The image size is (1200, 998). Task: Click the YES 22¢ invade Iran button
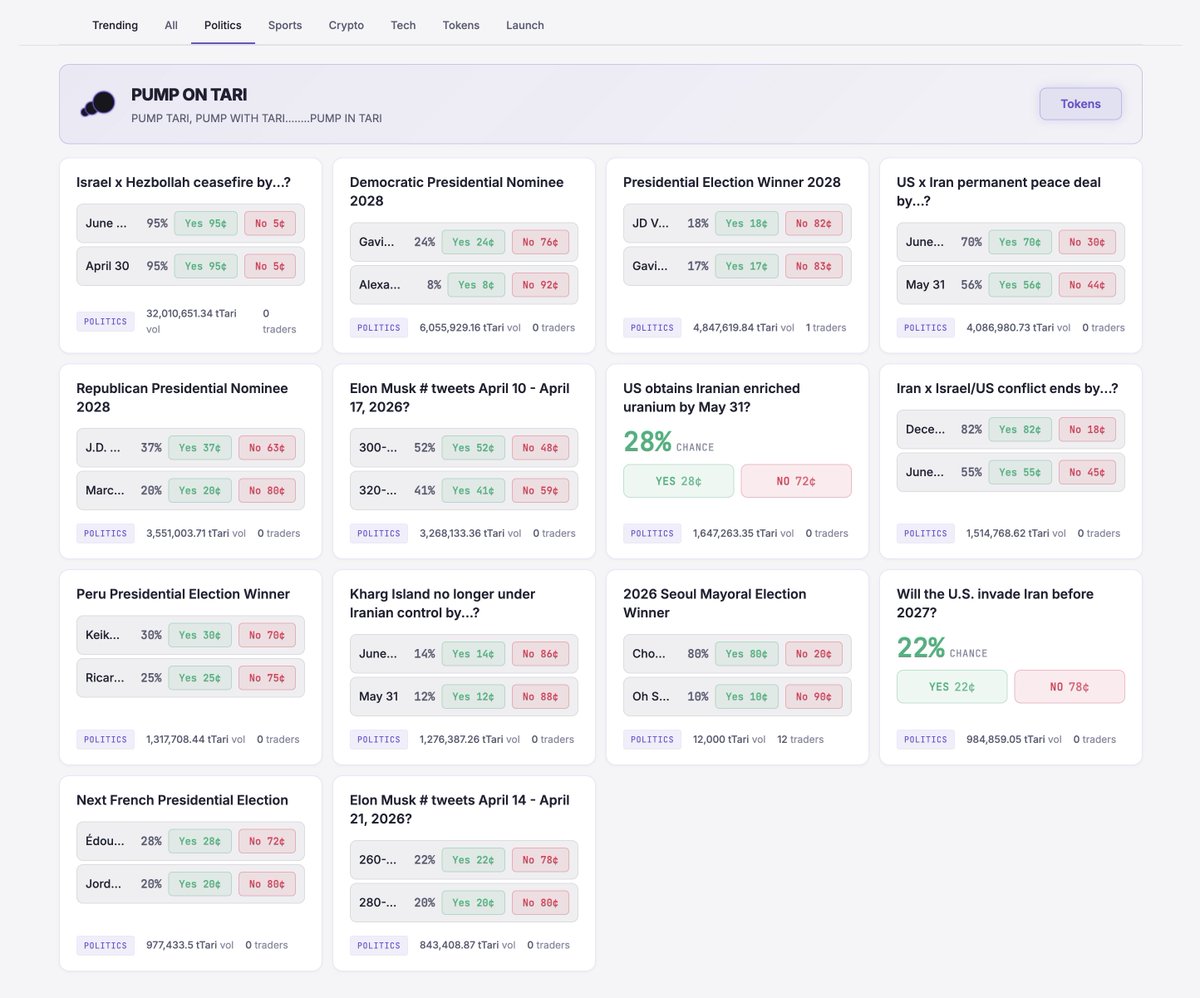click(952, 687)
